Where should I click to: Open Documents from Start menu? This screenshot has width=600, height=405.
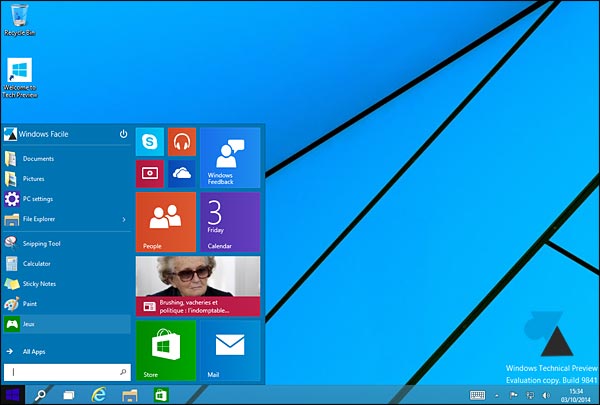coord(67,158)
